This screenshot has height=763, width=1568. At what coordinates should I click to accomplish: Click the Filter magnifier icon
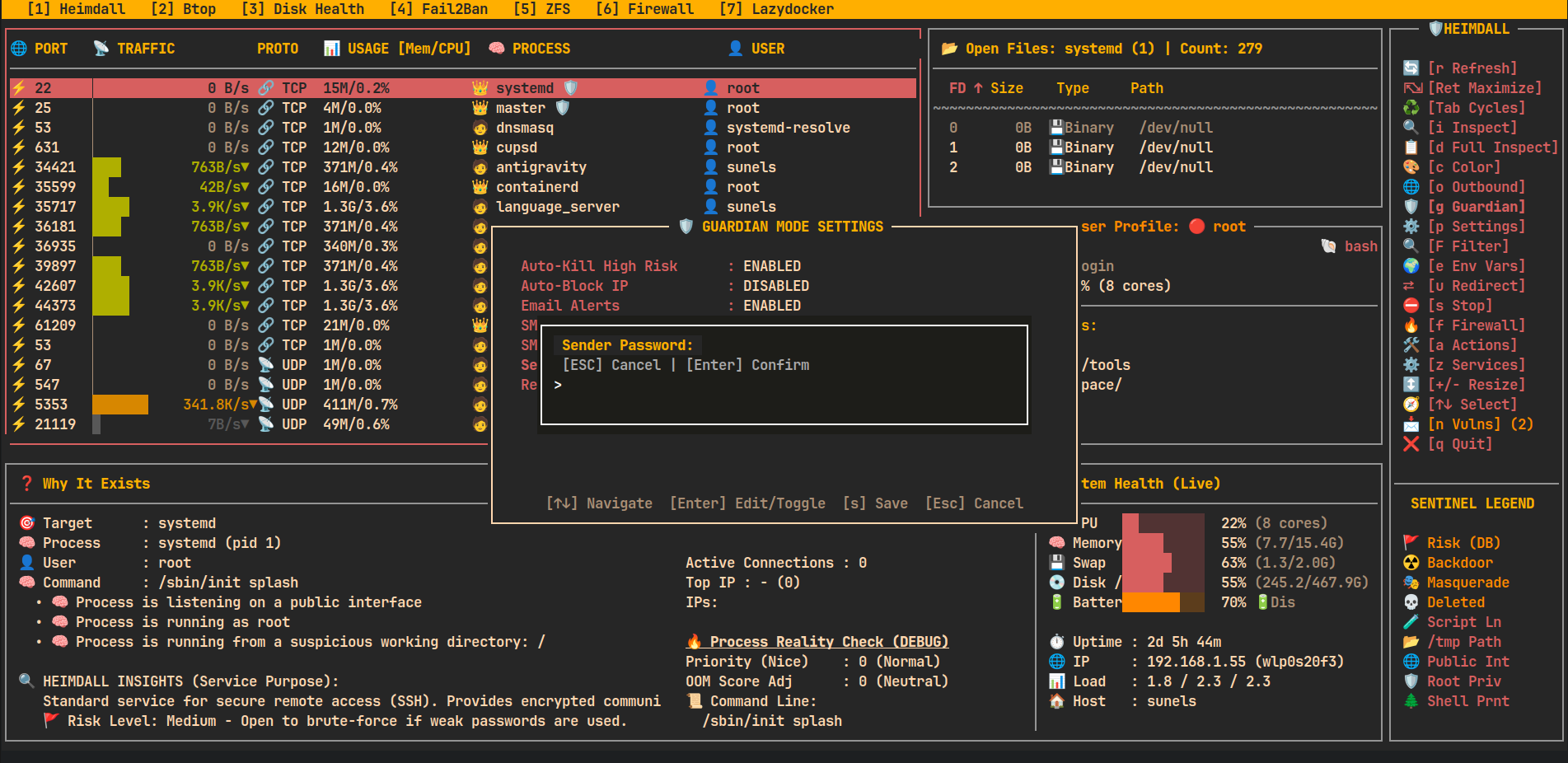pos(1411,246)
